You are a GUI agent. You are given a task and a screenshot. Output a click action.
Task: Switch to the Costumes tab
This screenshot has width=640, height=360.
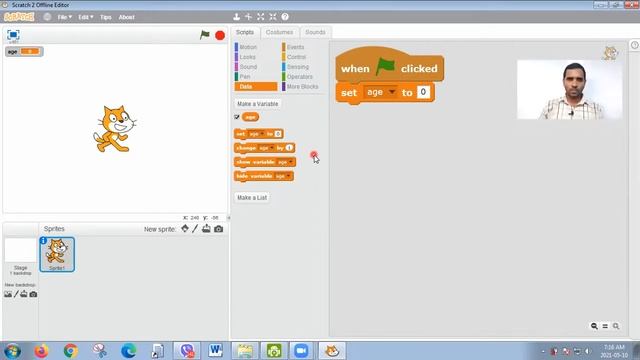(x=279, y=32)
